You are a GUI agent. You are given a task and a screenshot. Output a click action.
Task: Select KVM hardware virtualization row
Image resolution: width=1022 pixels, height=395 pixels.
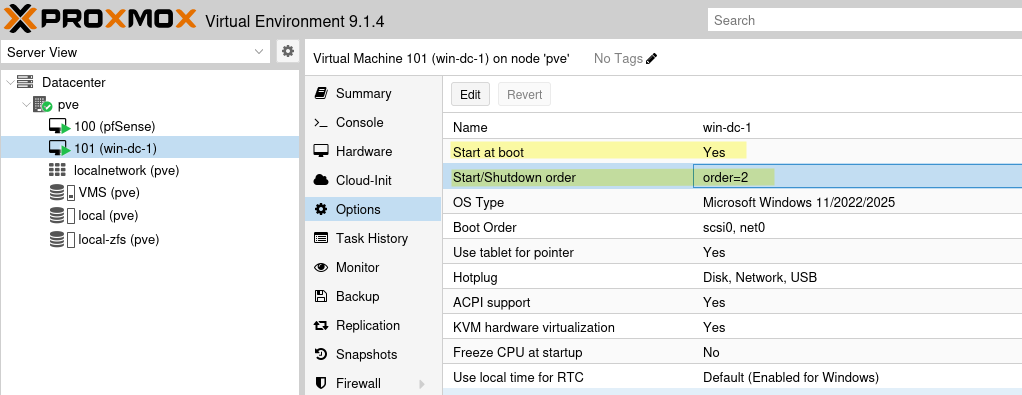pos(732,327)
